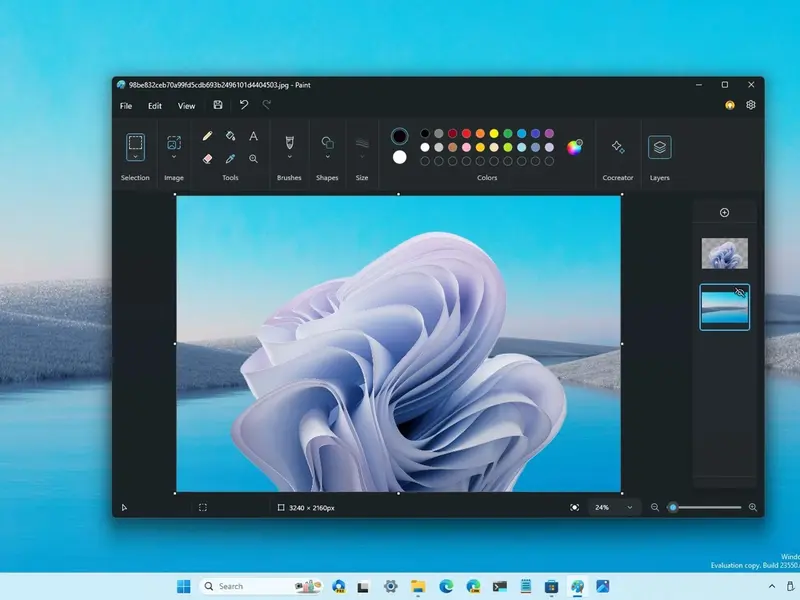Click the rectangular selection tool button
This screenshot has height=600, width=800.
pos(135,142)
